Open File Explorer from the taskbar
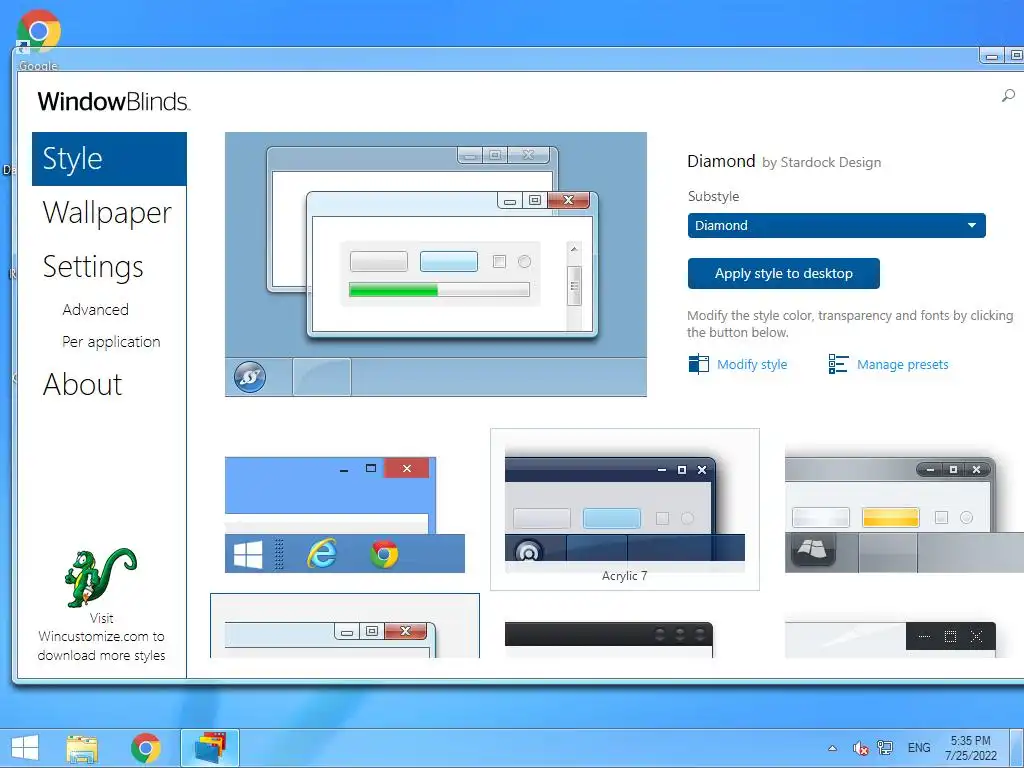 [82, 748]
